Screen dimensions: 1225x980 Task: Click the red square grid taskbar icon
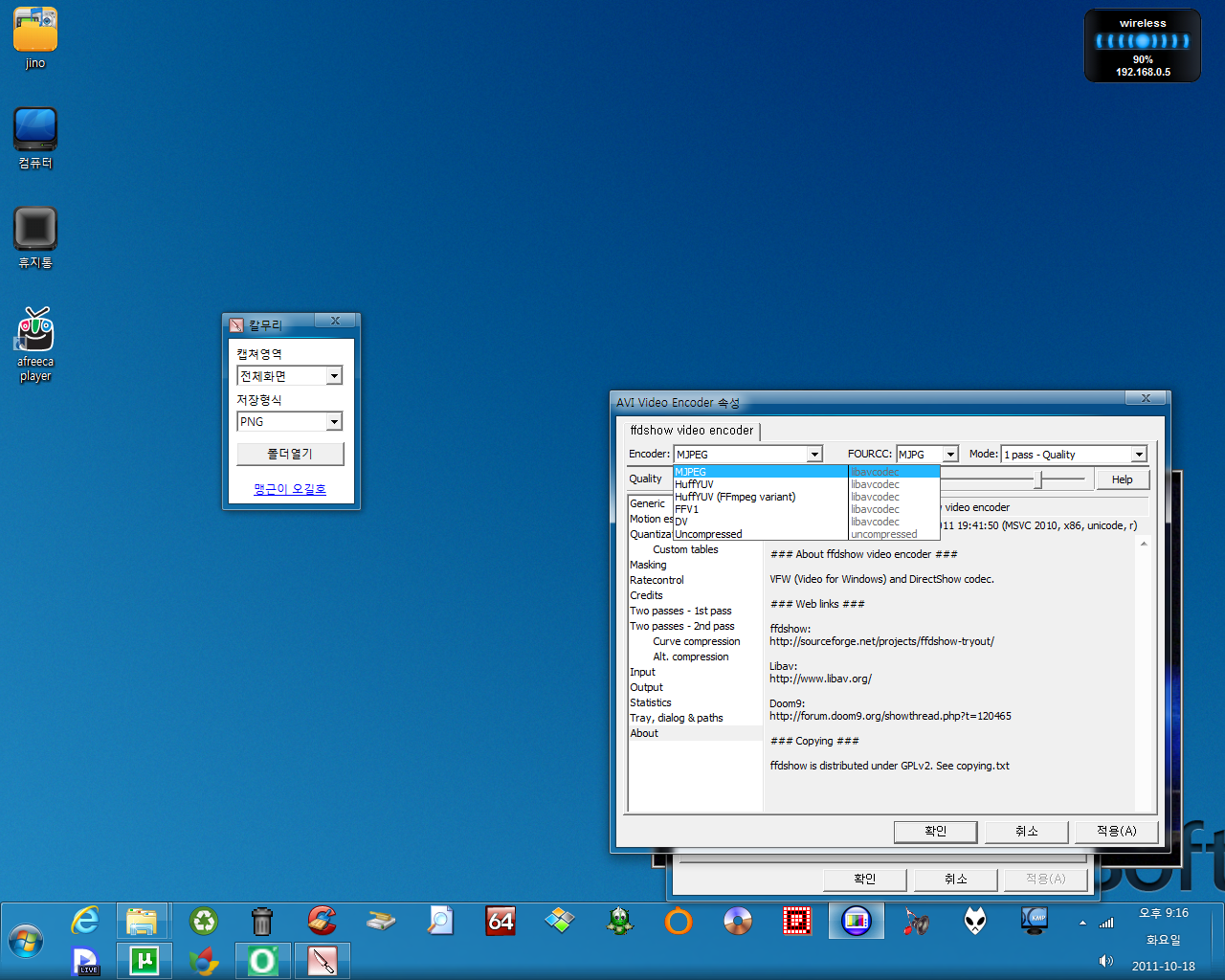coord(797,921)
